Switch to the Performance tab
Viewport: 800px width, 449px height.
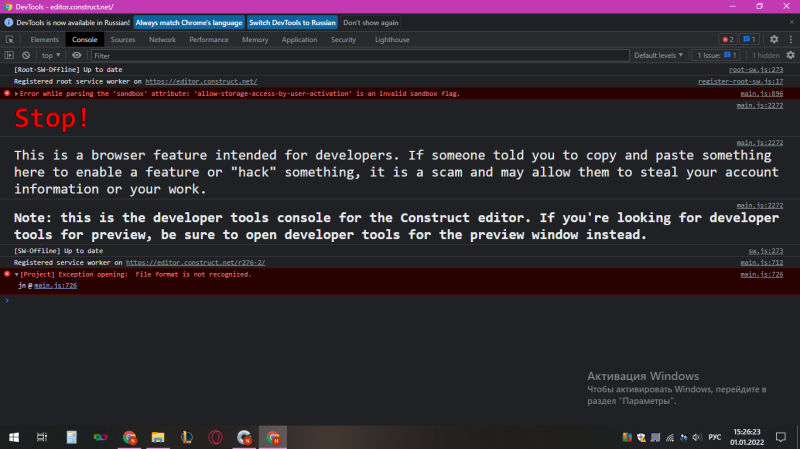tap(209, 39)
